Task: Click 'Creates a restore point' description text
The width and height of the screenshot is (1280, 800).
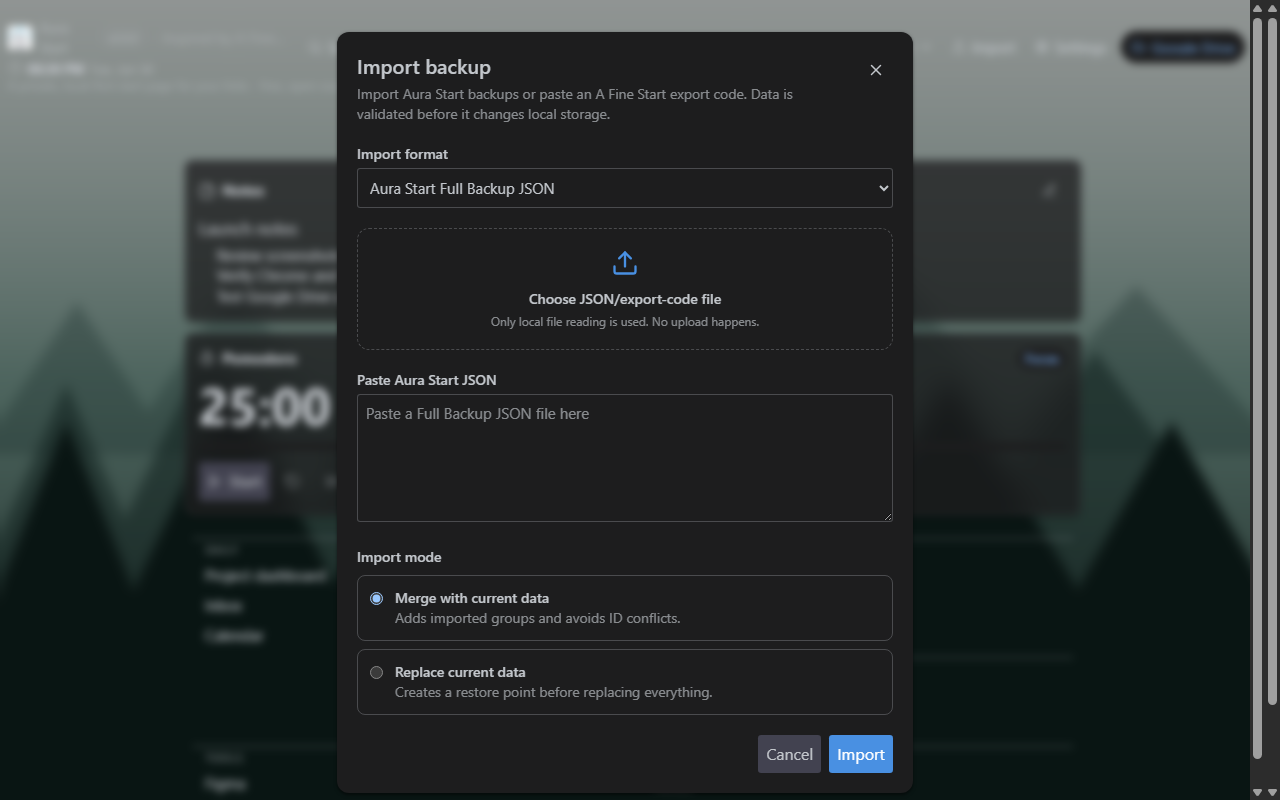Action: (x=553, y=692)
